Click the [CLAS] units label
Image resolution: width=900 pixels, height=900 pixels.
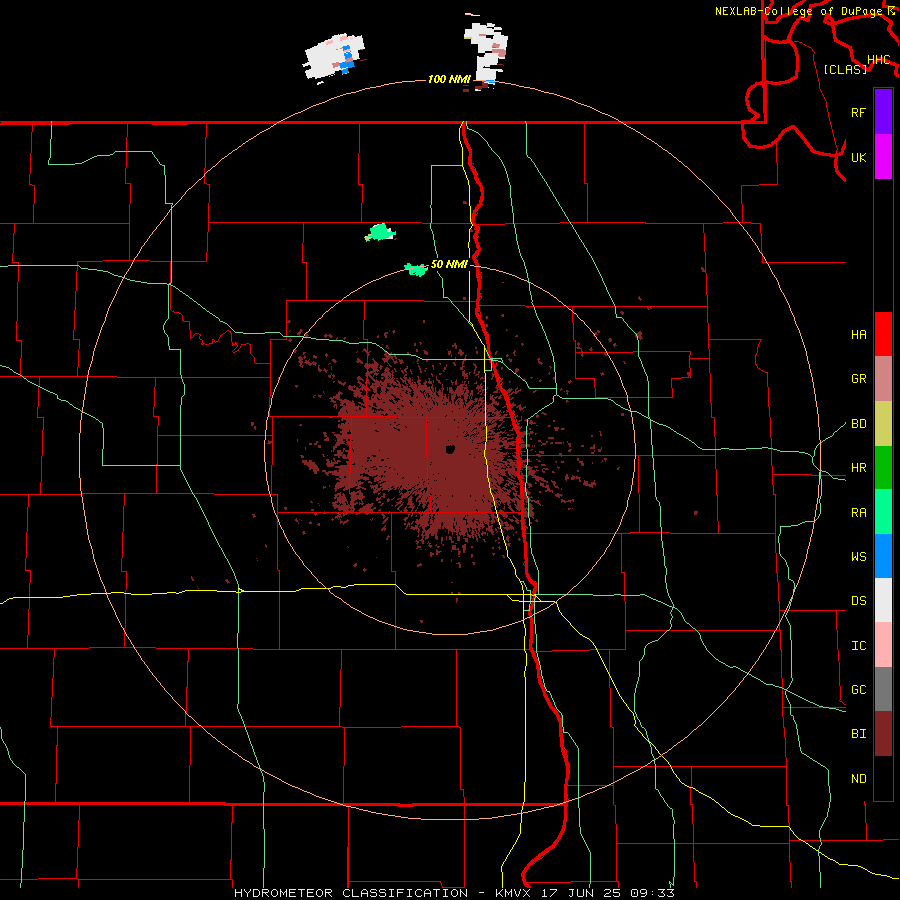(845, 69)
